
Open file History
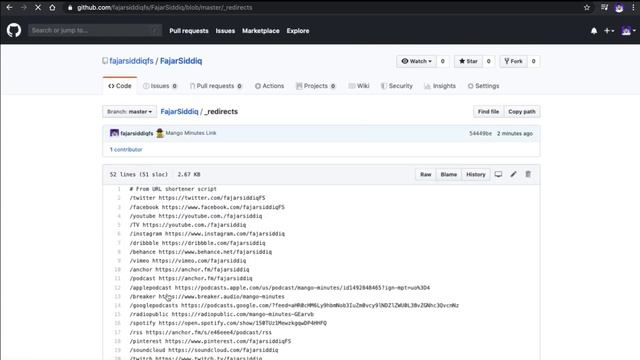476,174
